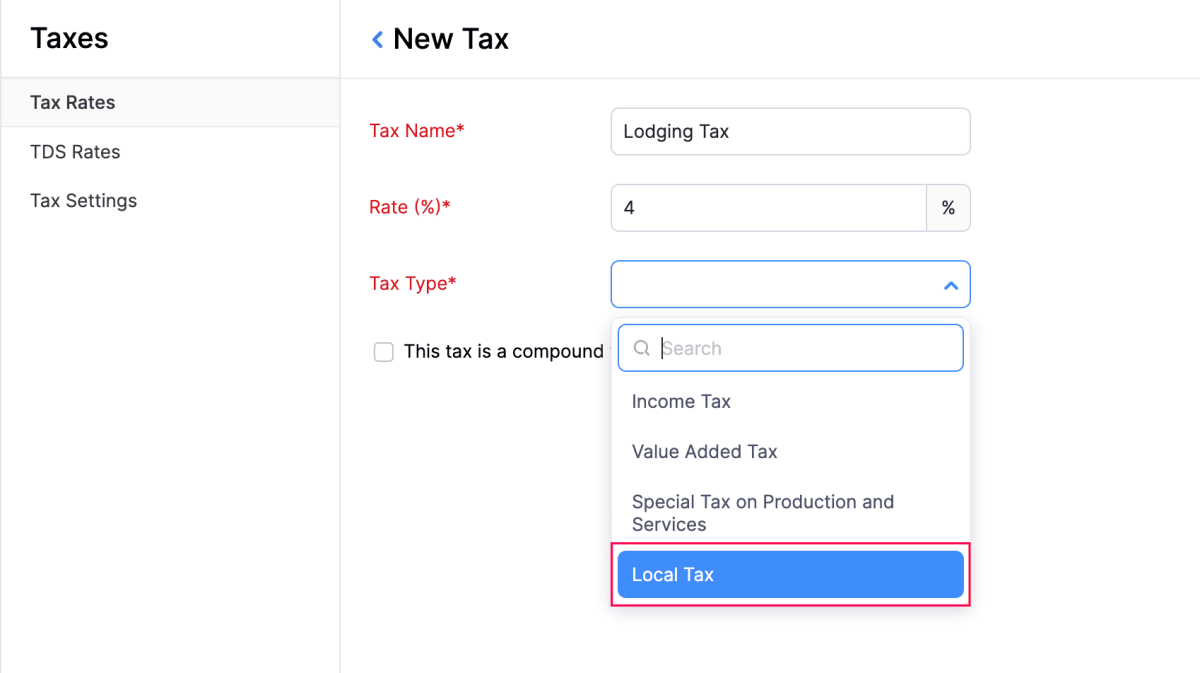Click the 'This tax is a compound' label
This screenshot has height=673, width=1200.
click(504, 352)
